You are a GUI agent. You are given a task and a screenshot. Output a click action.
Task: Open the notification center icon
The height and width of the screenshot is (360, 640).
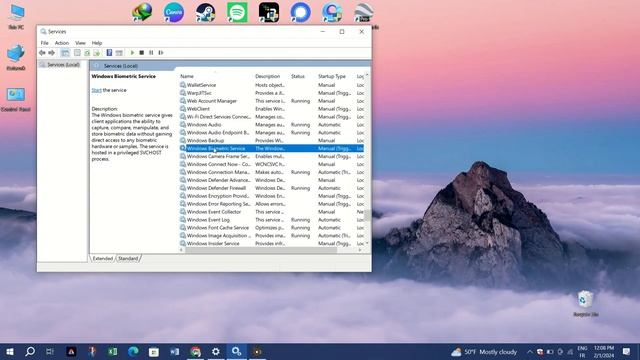[626, 351]
